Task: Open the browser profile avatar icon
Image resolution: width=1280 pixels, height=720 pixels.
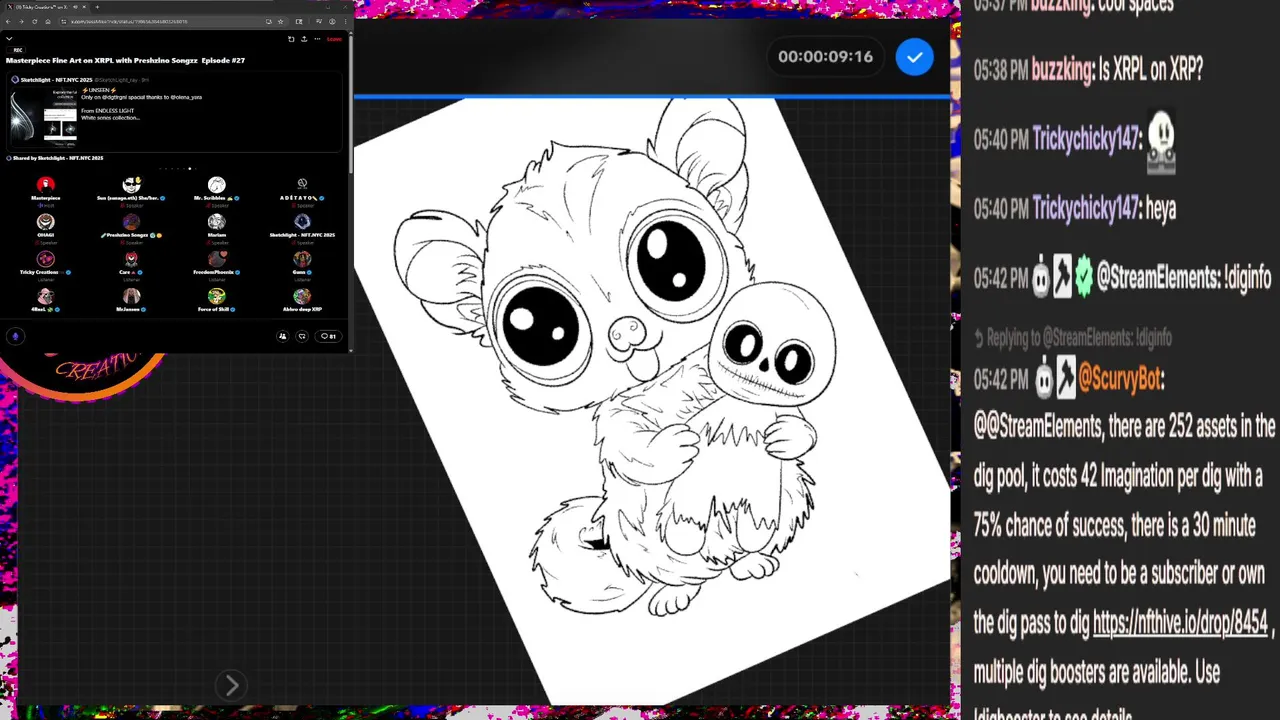Action: pos(332,21)
